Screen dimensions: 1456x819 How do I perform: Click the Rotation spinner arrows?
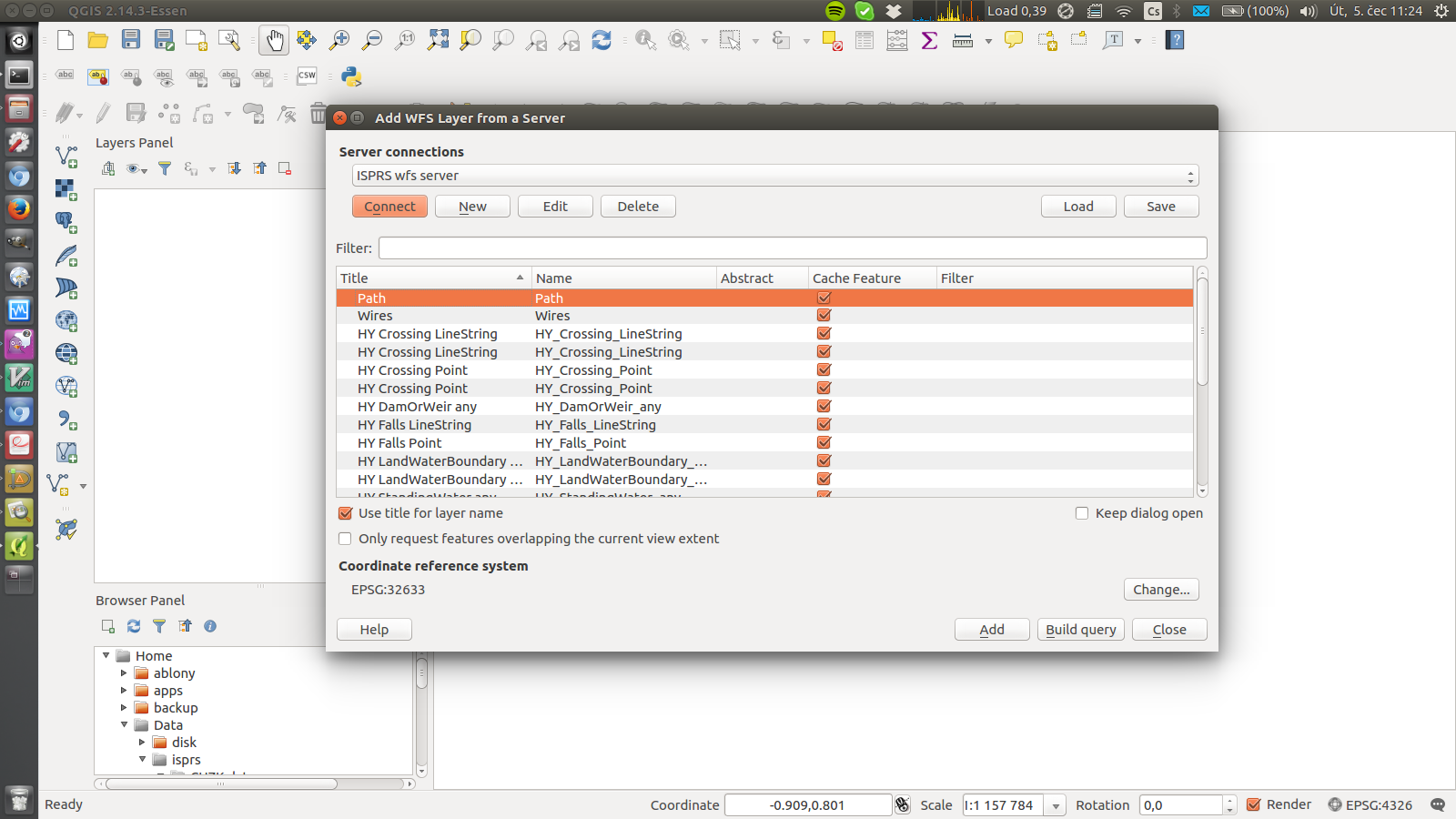[1229, 805]
